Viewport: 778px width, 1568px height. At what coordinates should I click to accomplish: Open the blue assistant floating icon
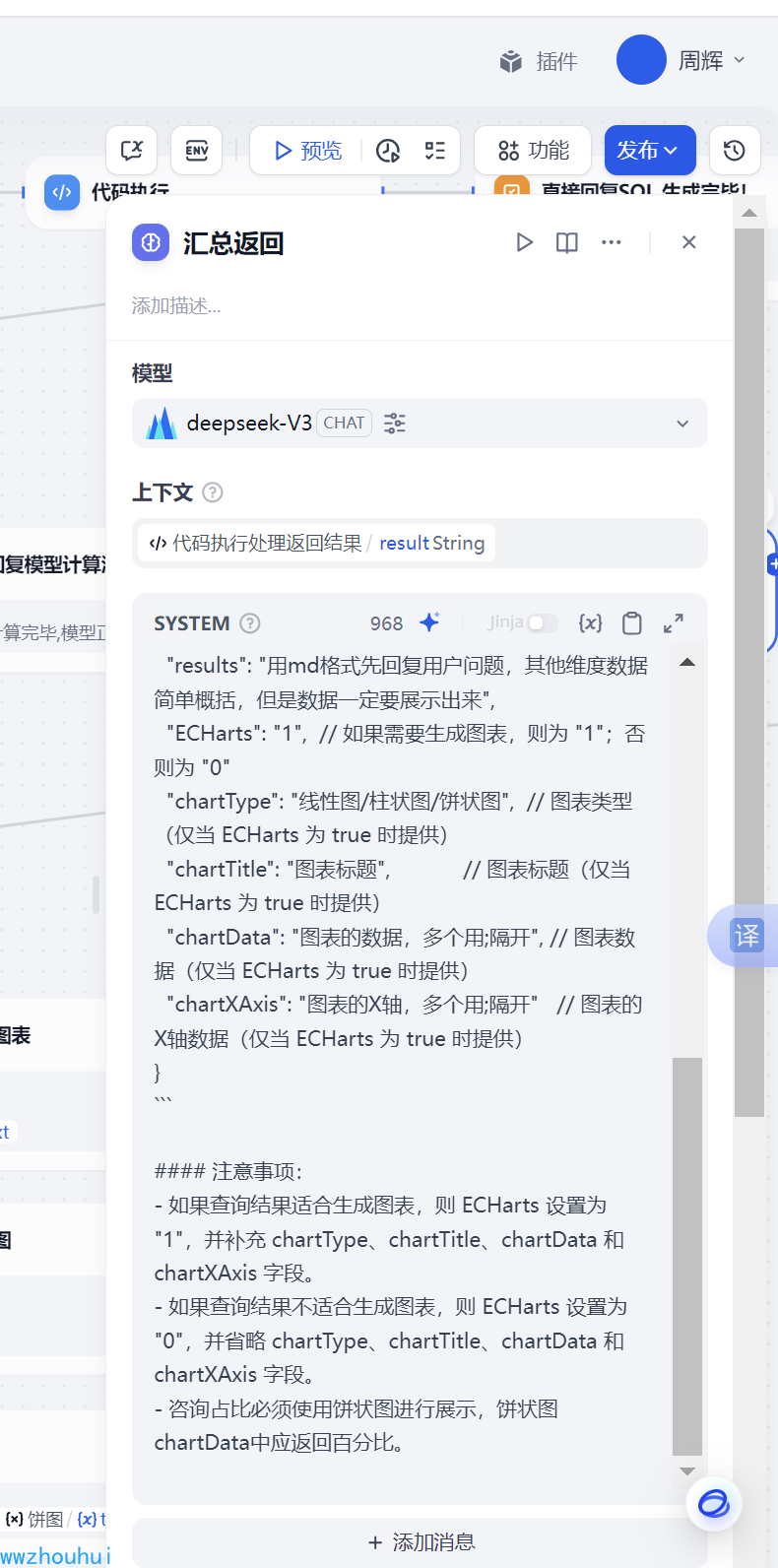(x=714, y=1504)
